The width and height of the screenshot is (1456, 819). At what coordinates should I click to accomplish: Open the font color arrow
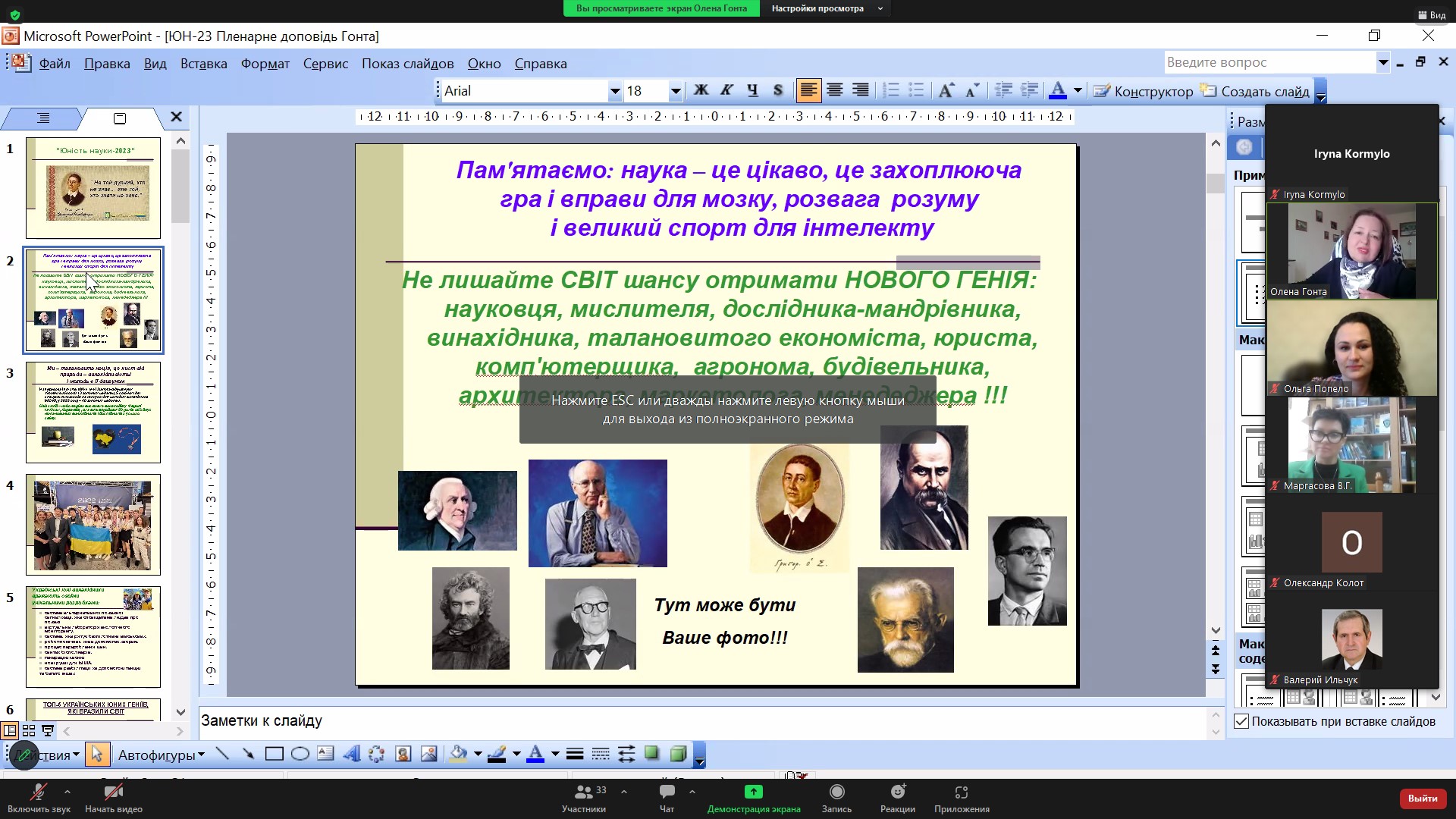pos(1078,91)
